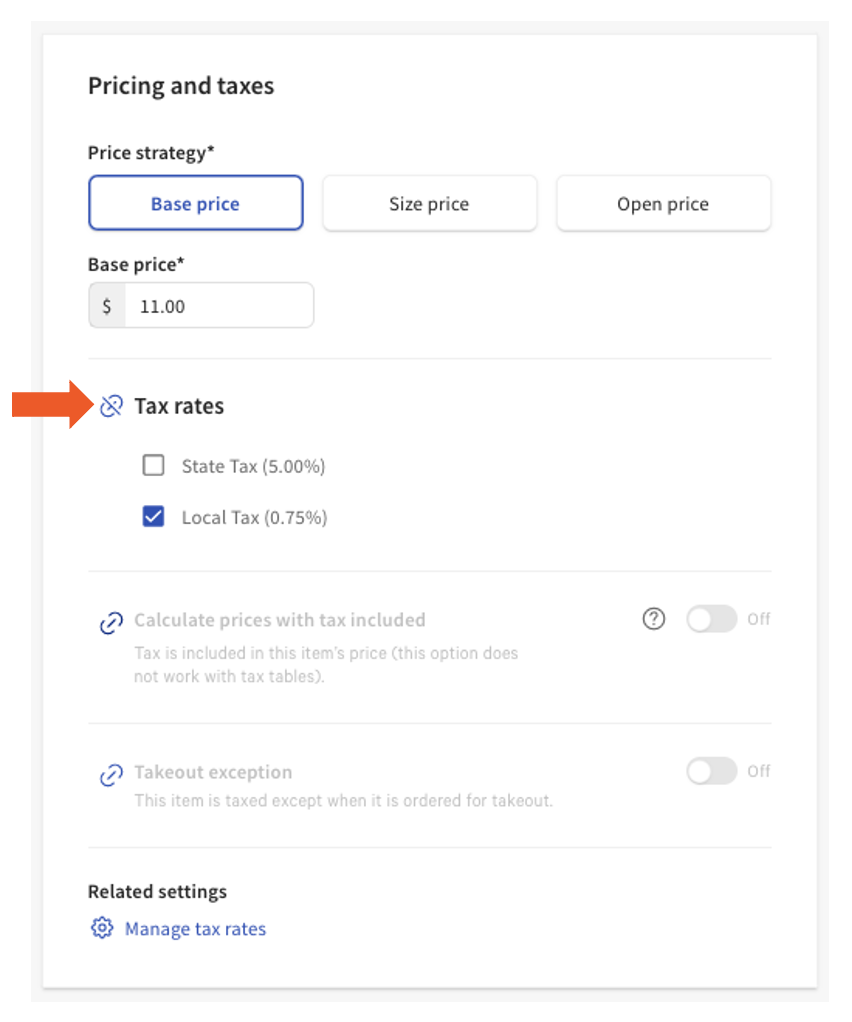
Task: Enable the Calculate prices with tax included toggle
Action: point(712,620)
